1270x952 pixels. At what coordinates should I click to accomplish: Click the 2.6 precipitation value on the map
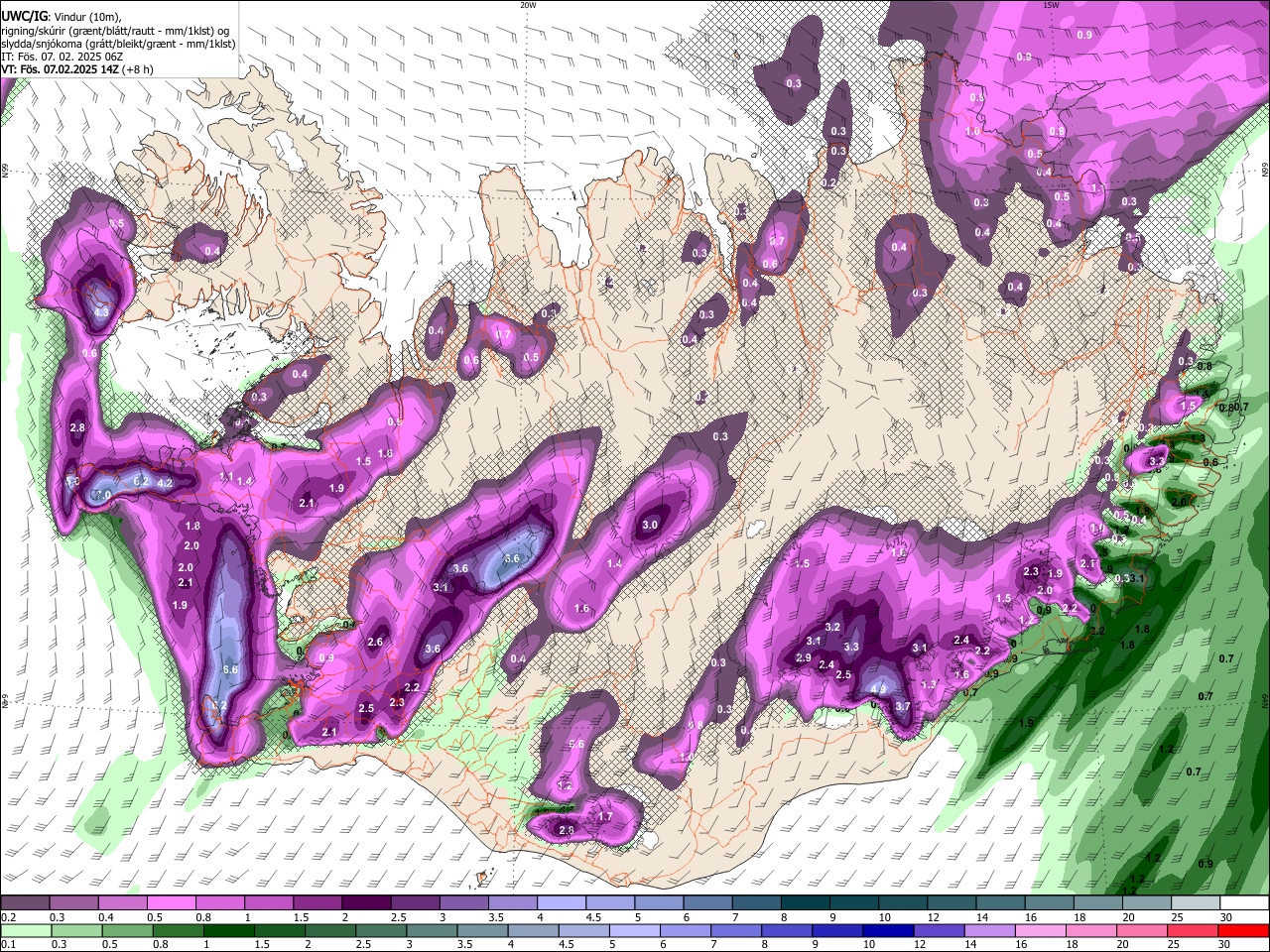tap(375, 642)
